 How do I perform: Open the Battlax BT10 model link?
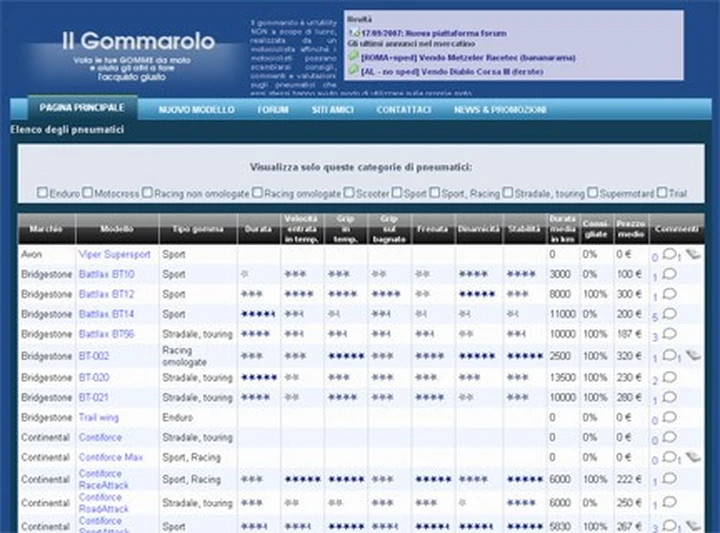click(x=107, y=274)
